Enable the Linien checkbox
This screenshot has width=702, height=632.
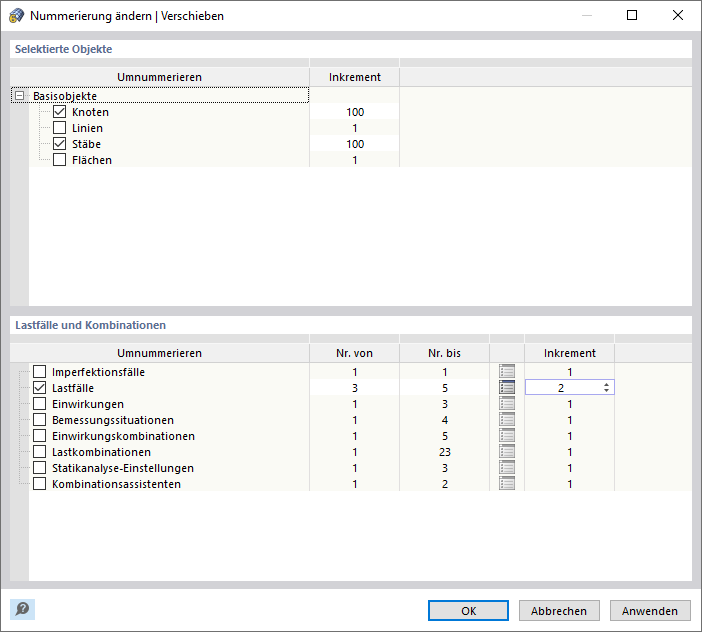(59, 128)
